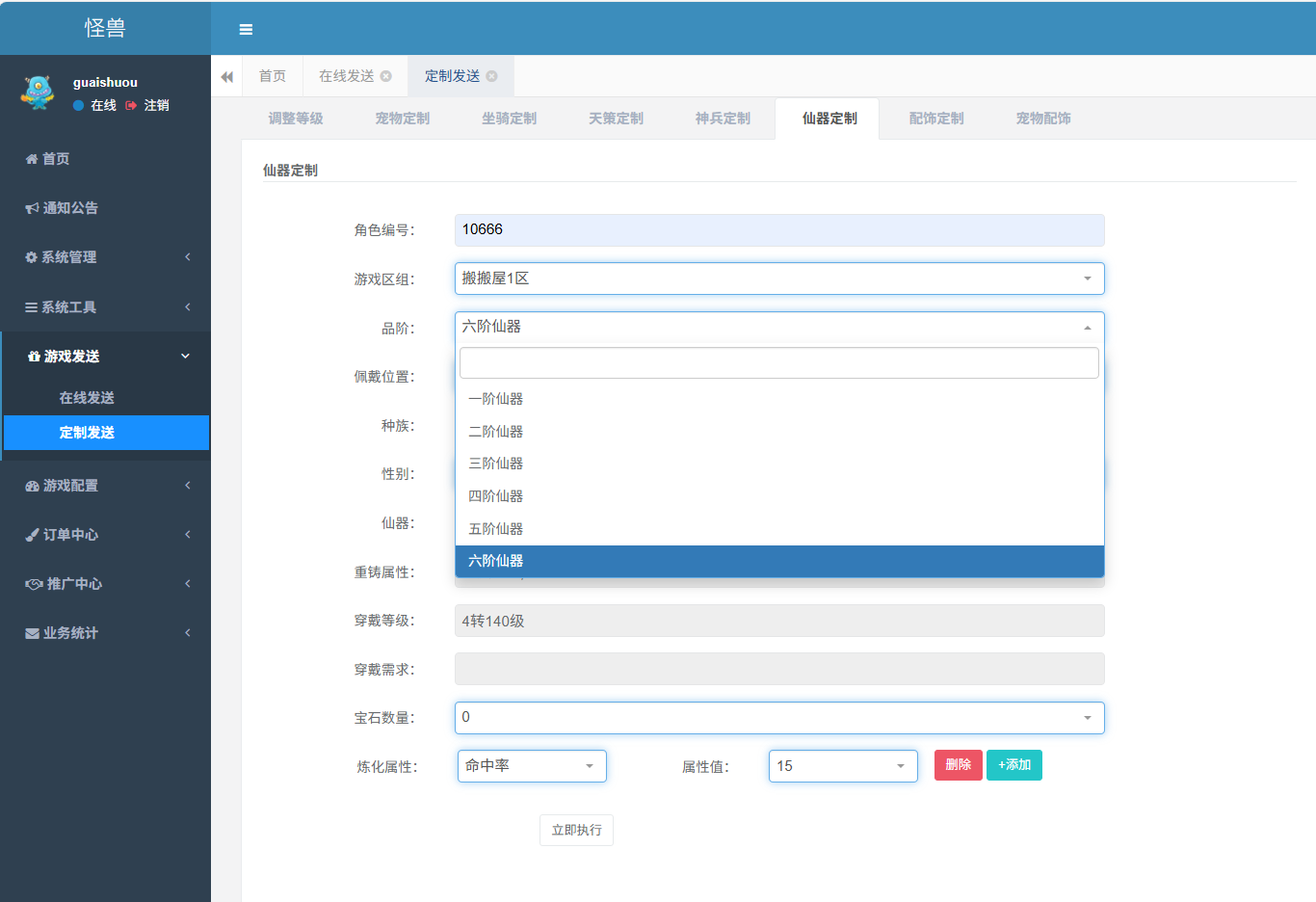Screen dimensions: 1316x902
Task: Open the 游戏区组 dropdown
Action: point(778,279)
